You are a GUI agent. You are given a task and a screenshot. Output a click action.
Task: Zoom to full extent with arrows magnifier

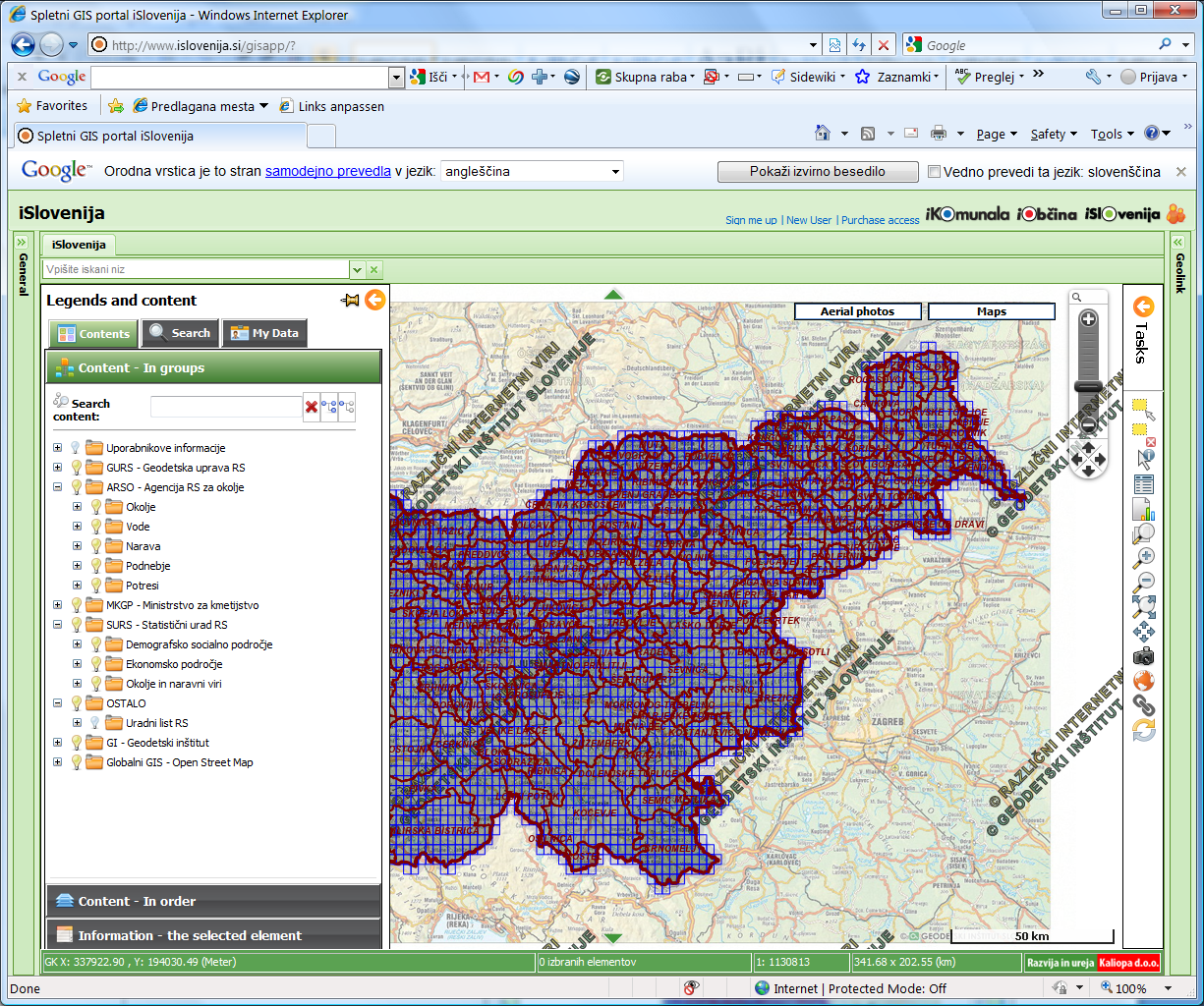(x=1143, y=607)
